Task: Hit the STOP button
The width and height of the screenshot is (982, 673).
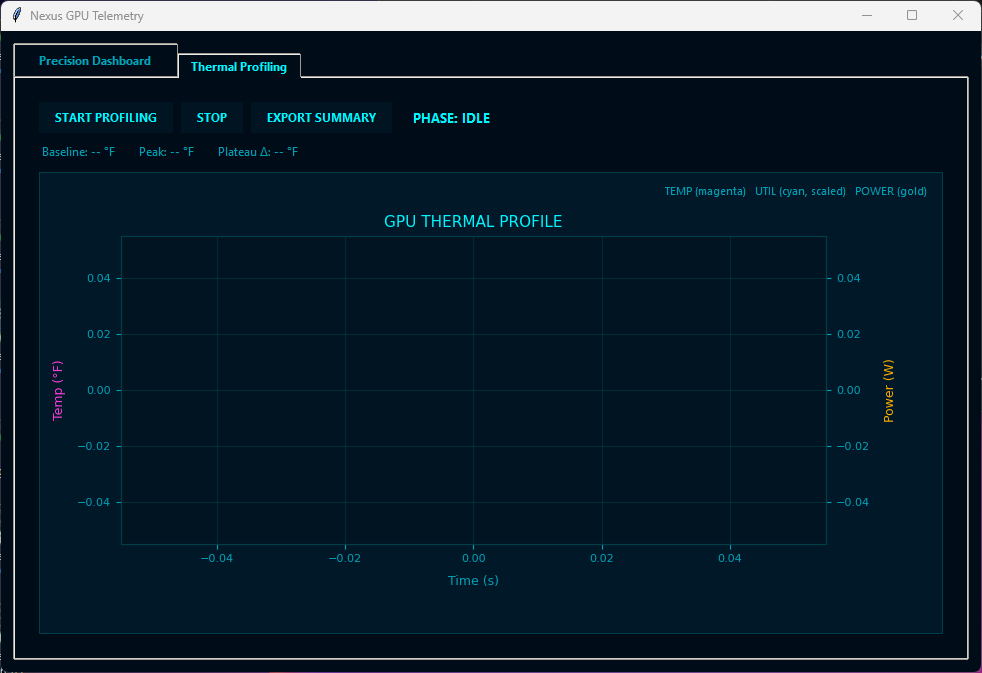Action: (x=212, y=118)
